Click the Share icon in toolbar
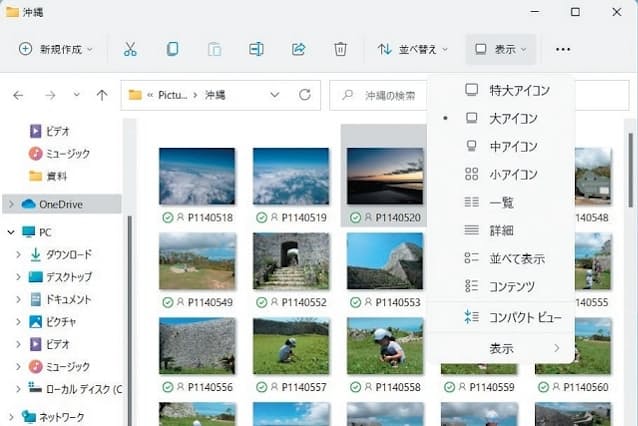 click(x=298, y=49)
